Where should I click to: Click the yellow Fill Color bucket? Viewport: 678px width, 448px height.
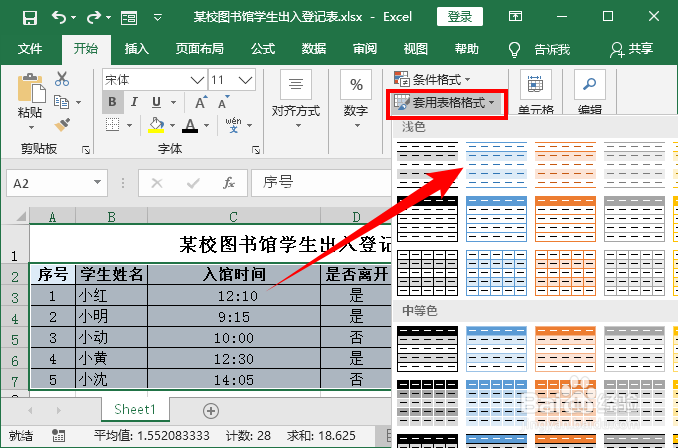(x=157, y=125)
